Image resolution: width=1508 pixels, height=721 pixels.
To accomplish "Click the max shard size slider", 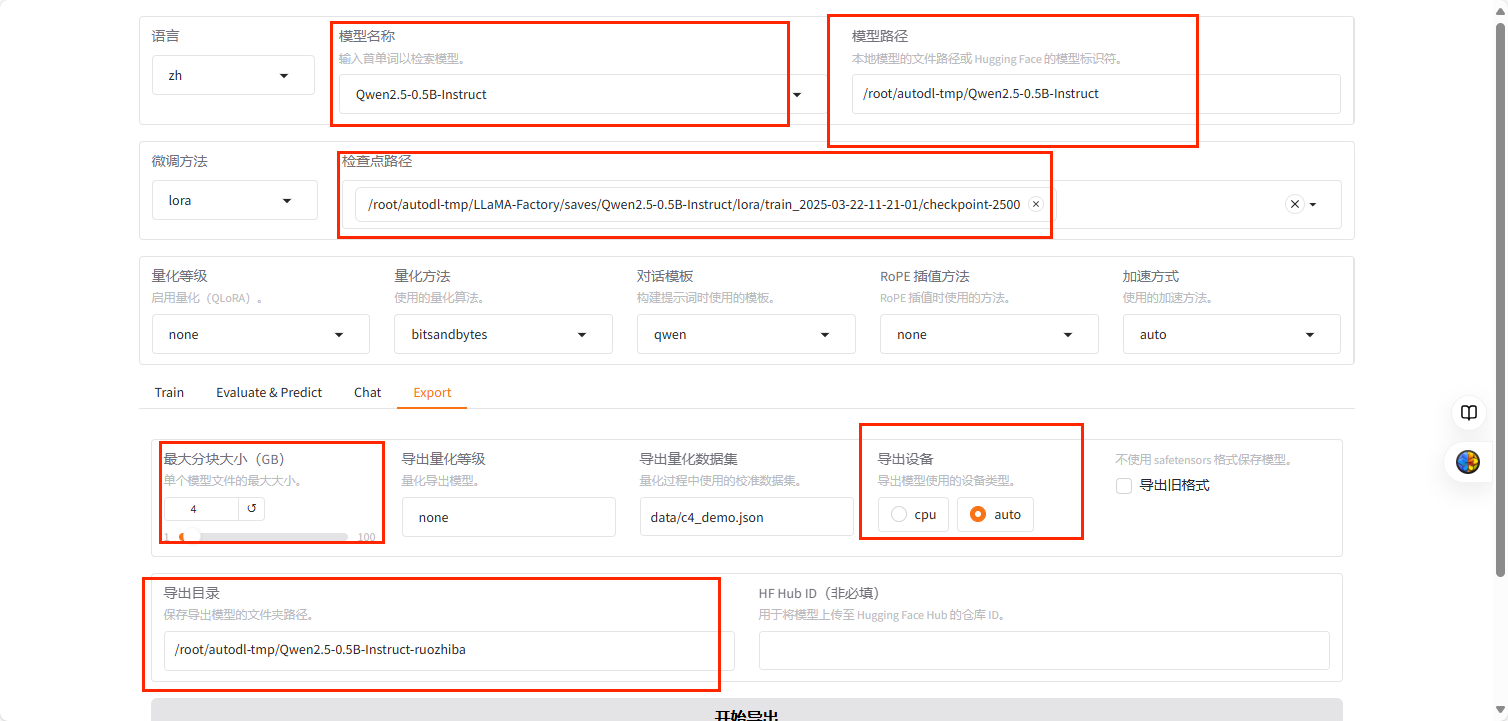I will click(x=264, y=537).
